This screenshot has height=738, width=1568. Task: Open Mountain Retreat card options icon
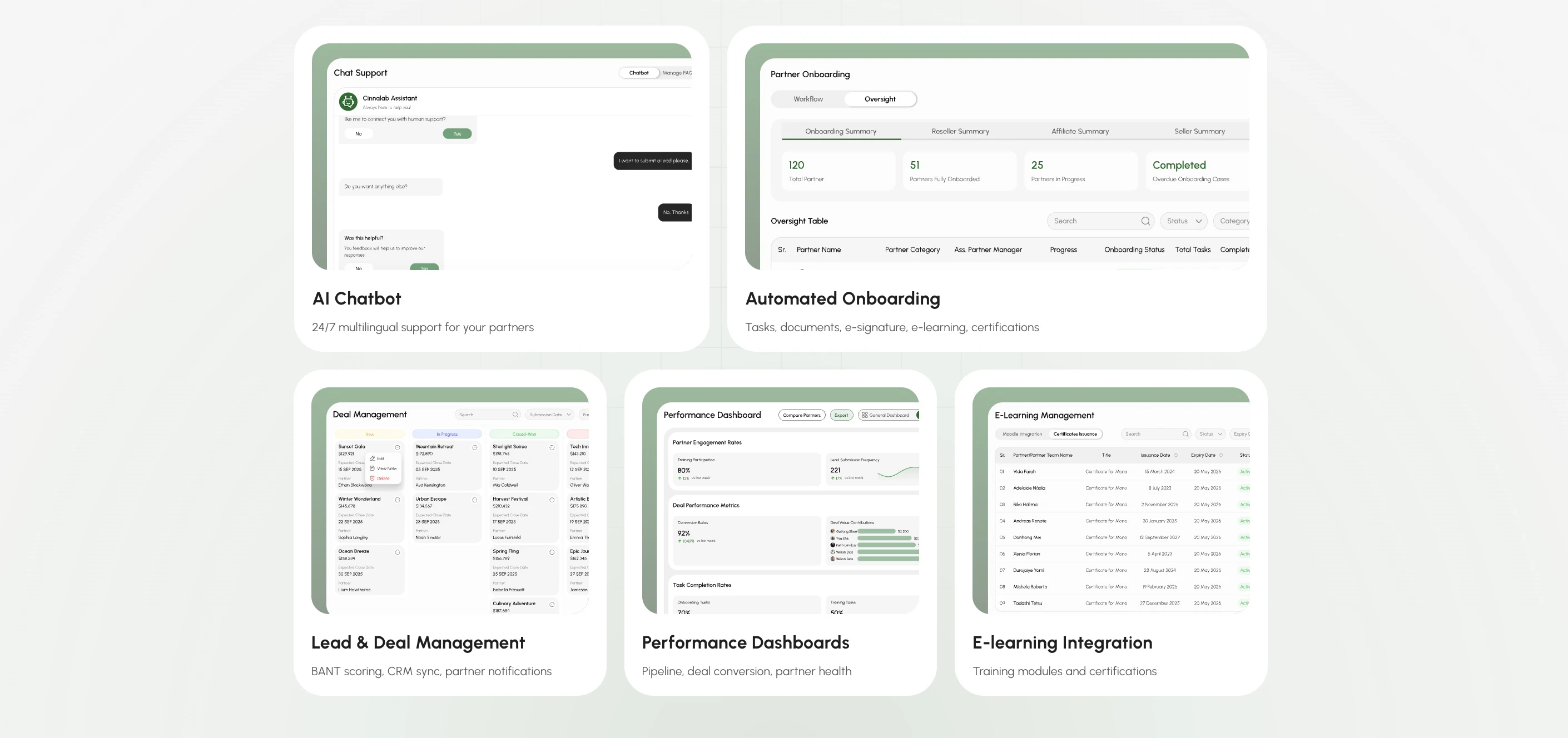pyautogui.click(x=475, y=448)
